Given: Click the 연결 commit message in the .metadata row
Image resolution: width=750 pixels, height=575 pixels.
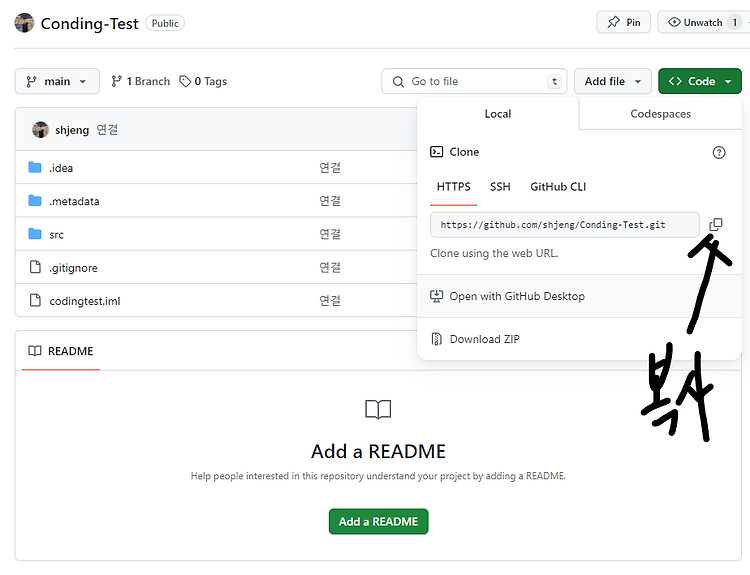Looking at the screenshot, I should click(x=330, y=200).
